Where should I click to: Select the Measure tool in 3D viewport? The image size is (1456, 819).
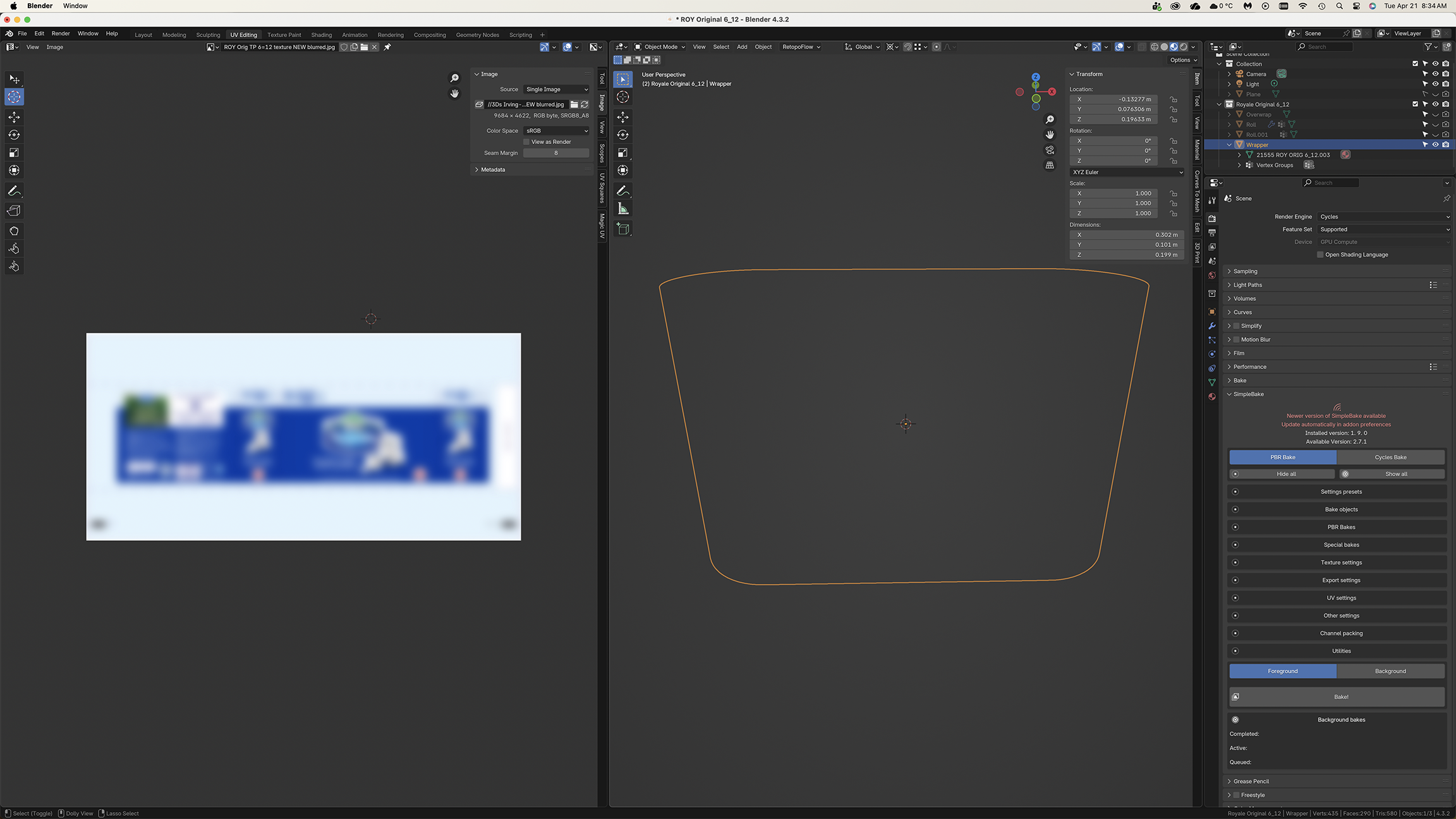(623, 209)
